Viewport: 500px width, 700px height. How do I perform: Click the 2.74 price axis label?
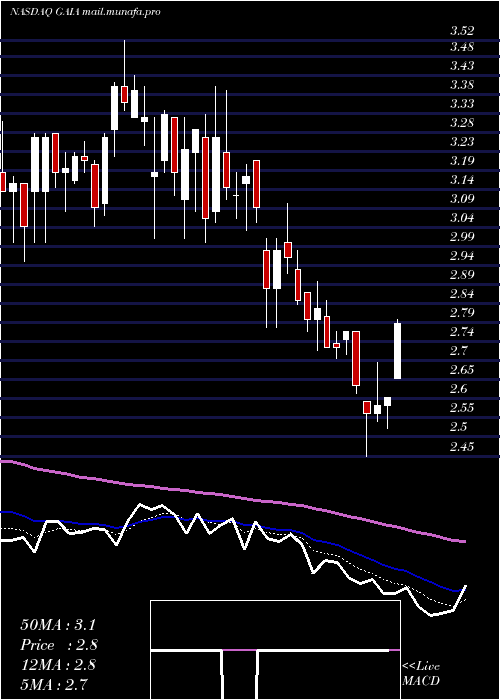coord(462,331)
